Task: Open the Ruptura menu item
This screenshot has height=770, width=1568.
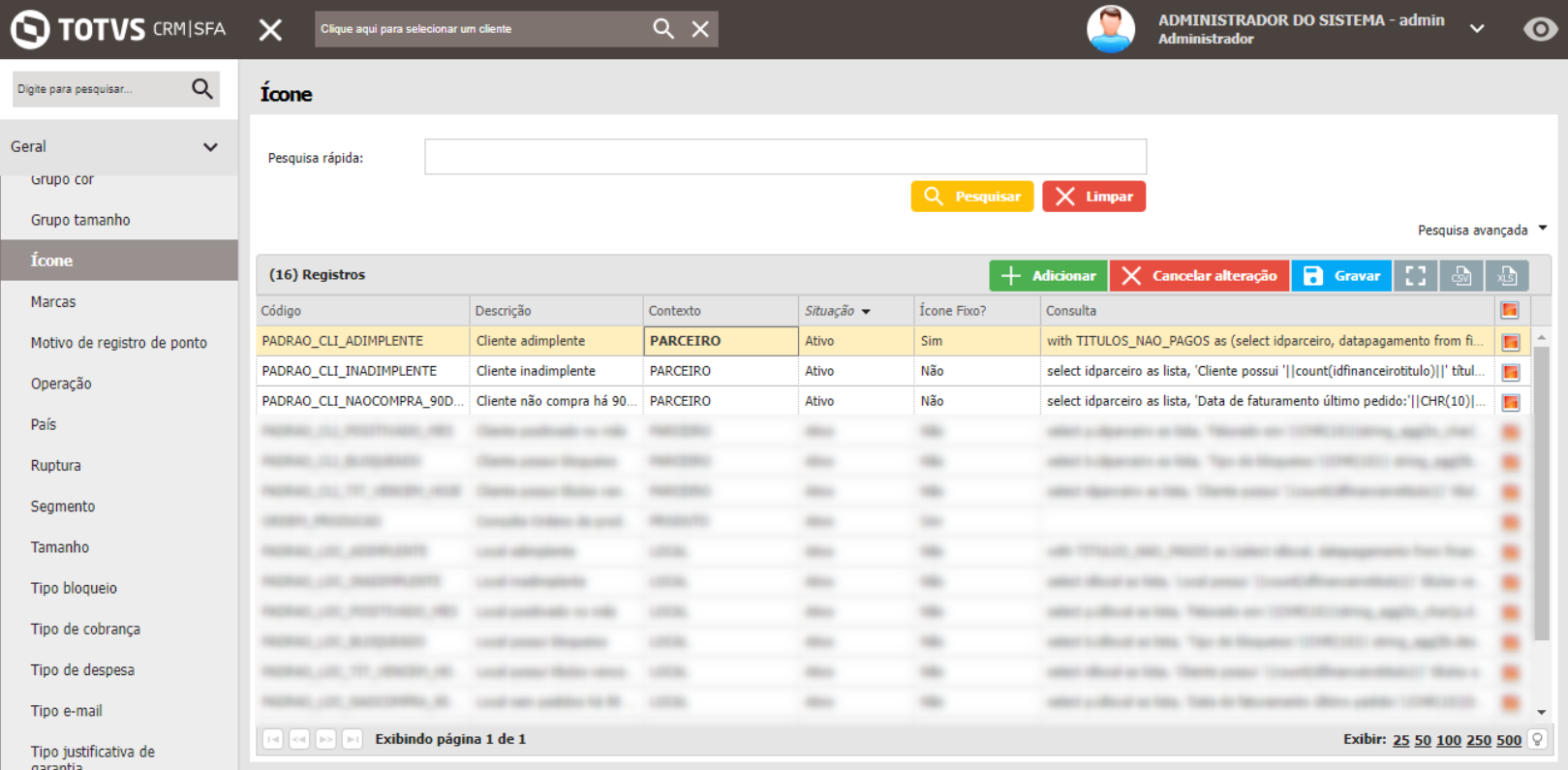Action: [56, 465]
